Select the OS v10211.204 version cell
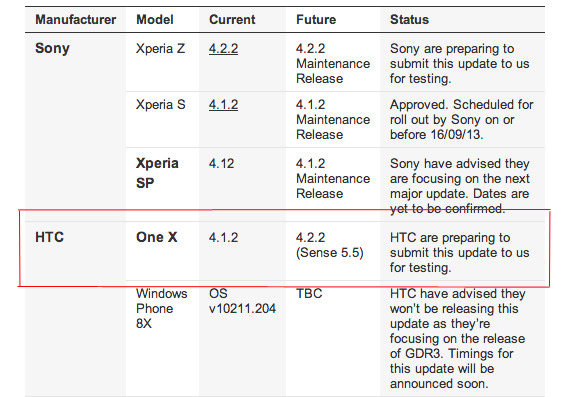Image resolution: width=565 pixels, height=397 pixels. 242,301
